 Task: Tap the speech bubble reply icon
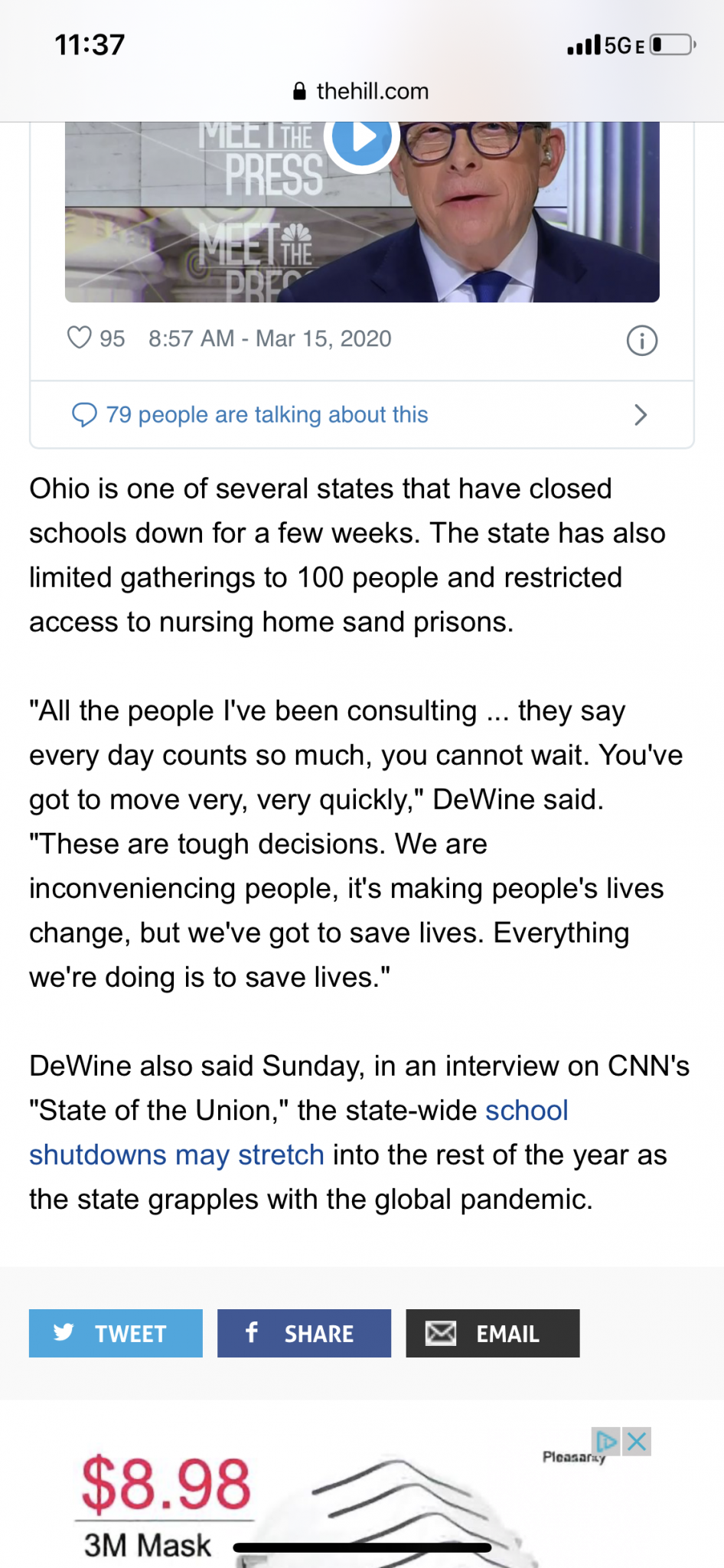pos(84,414)
